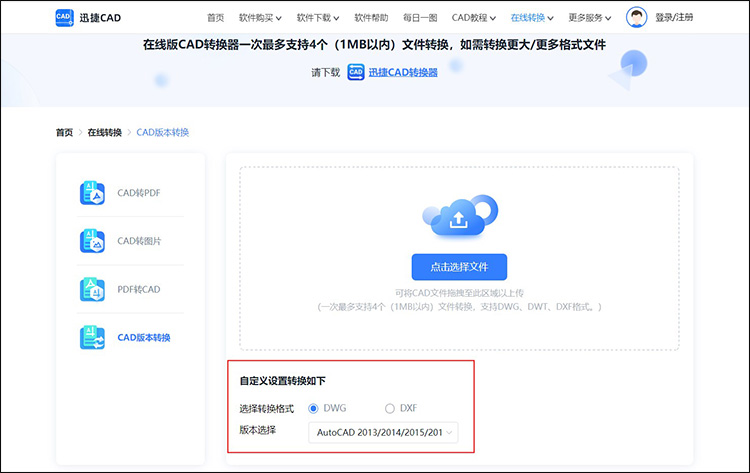The width and height of the screenshot is (750, 473).
Task: Open the 版本选择 AutoCAD version dropdown
Action: 383,432
